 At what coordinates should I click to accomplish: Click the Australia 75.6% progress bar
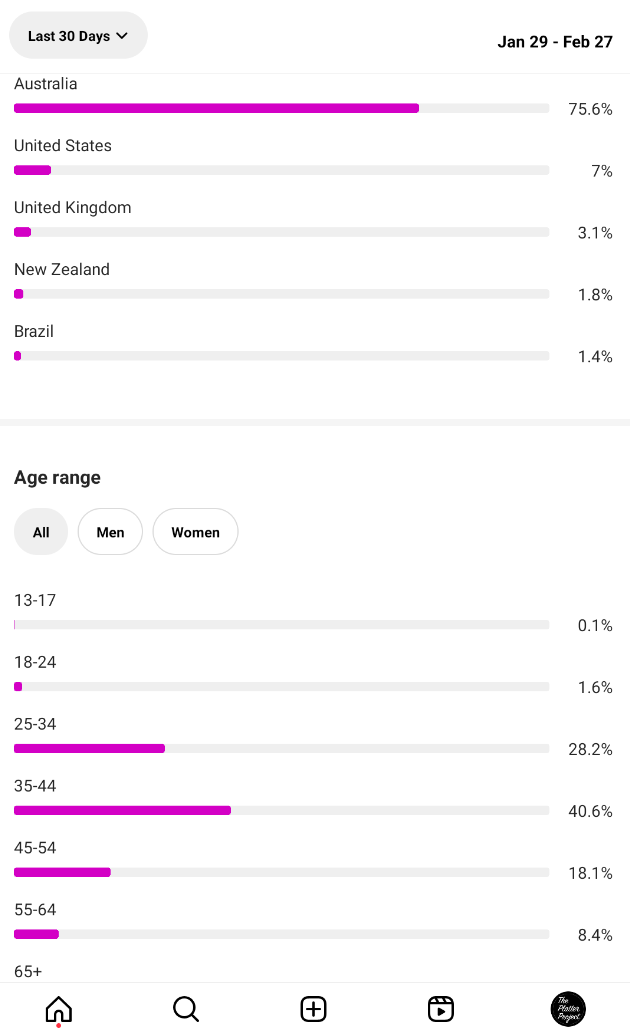[281, 108]
